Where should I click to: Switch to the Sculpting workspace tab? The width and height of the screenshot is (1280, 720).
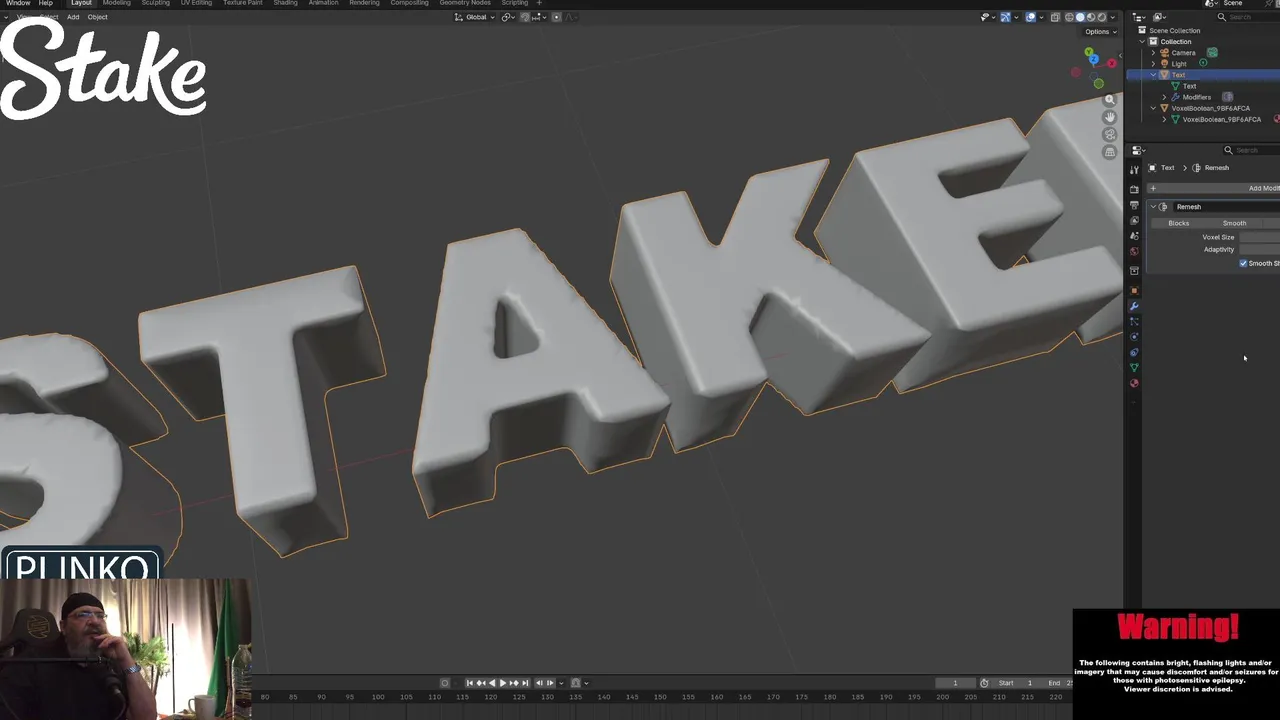[x=155, y=3]
